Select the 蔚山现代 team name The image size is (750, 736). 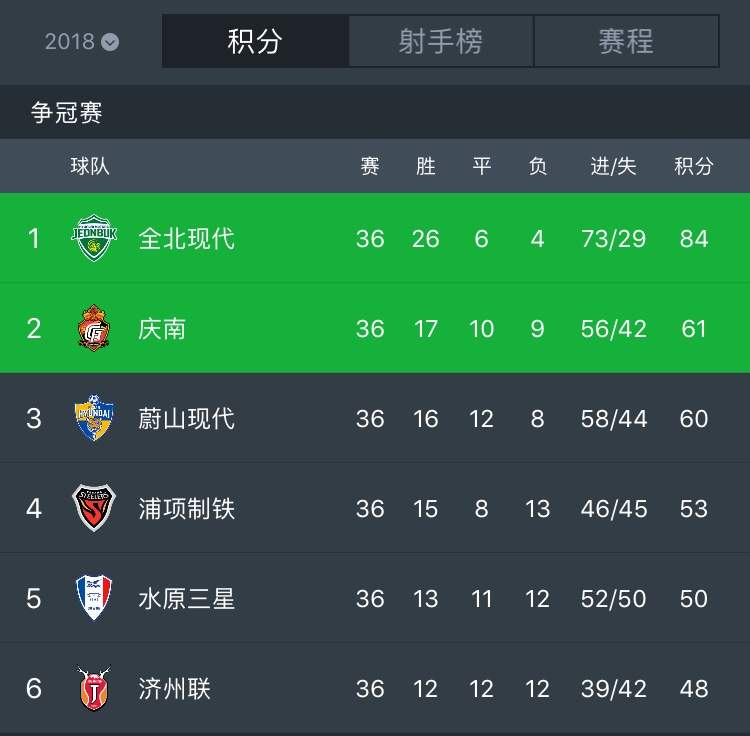[187, 419]
